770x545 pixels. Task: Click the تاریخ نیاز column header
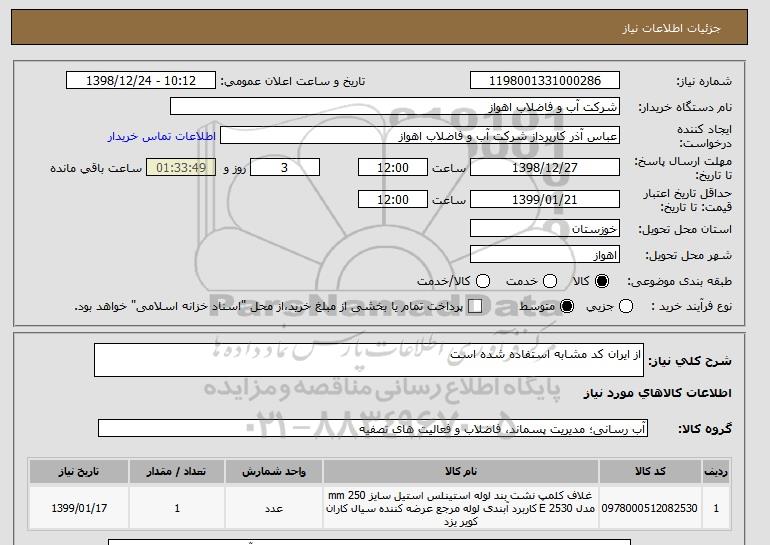click(x=79, y=471)
